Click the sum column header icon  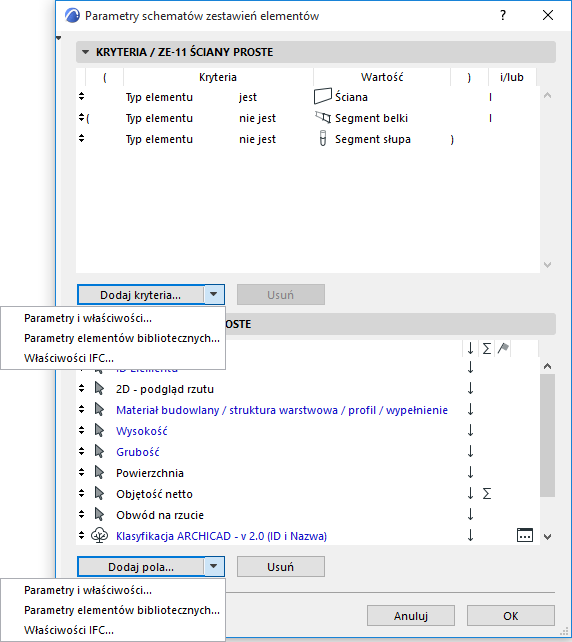[x=486, y=349]
